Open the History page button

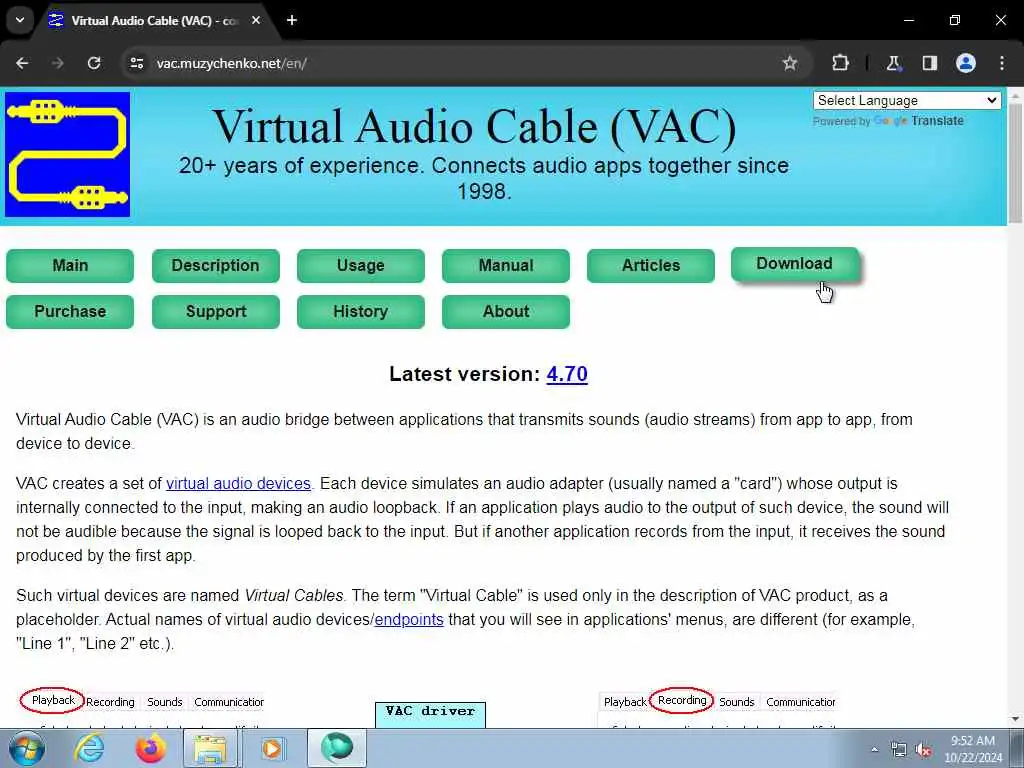(x=360, y=312)
